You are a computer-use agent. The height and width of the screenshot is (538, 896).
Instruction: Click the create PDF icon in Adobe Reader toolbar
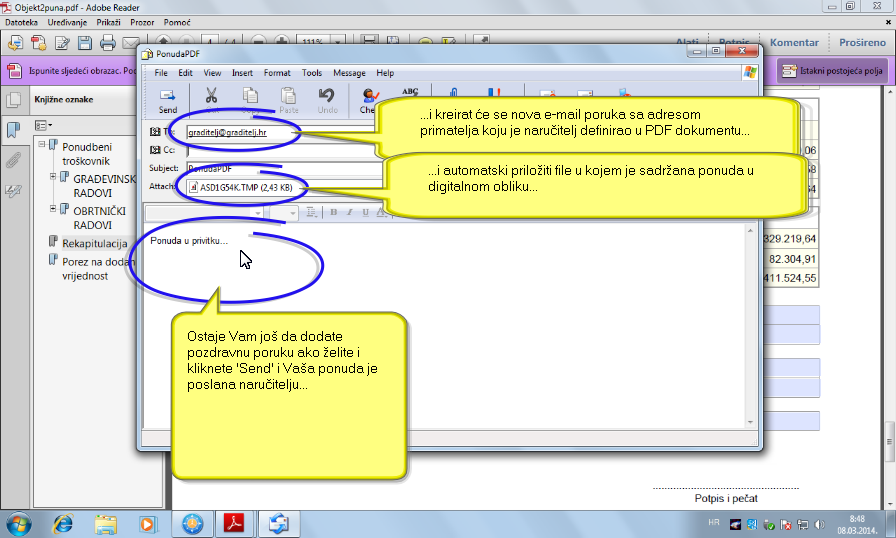(x=38, y=43)
